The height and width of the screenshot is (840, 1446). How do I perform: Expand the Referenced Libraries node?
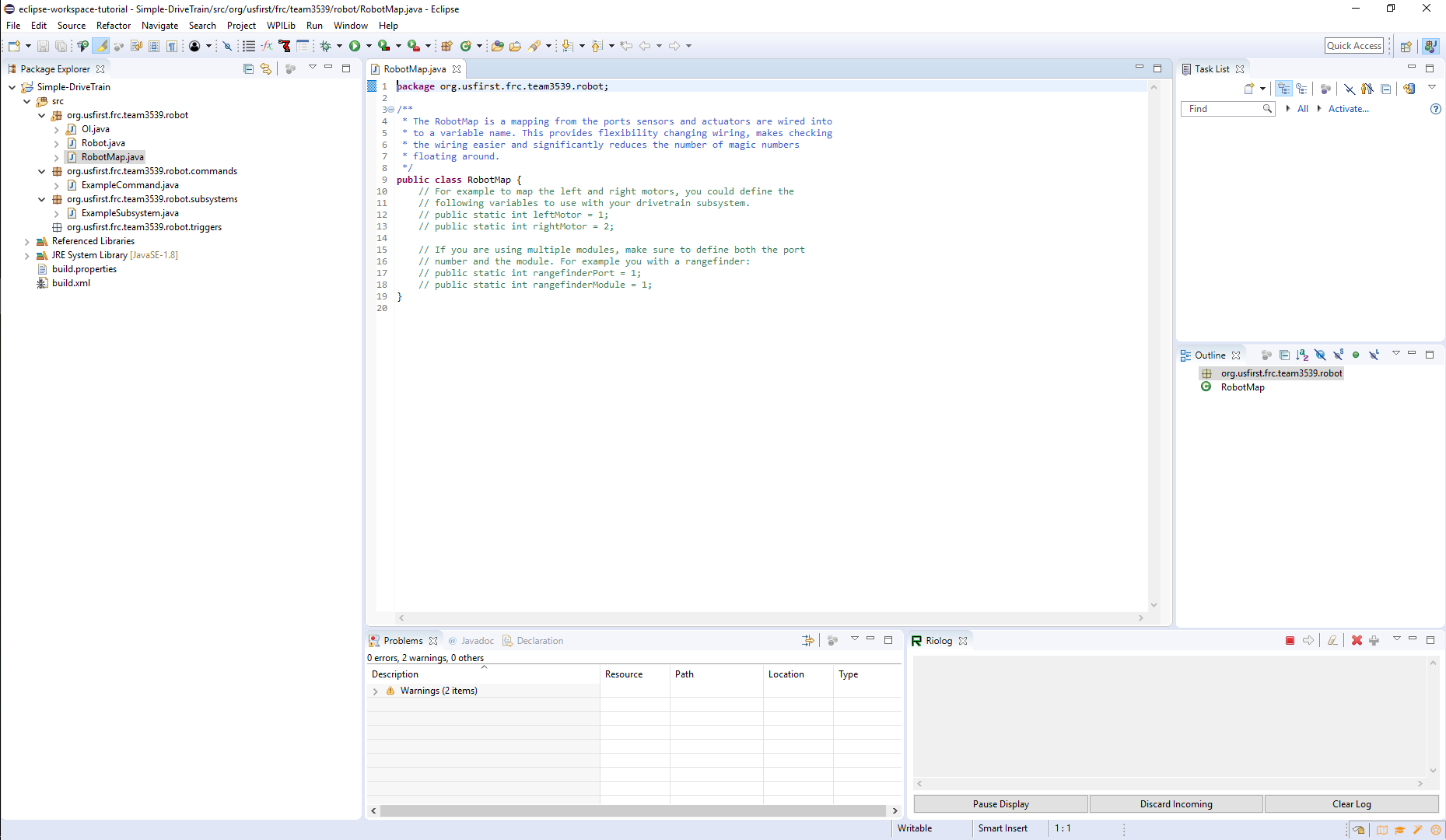27,241
